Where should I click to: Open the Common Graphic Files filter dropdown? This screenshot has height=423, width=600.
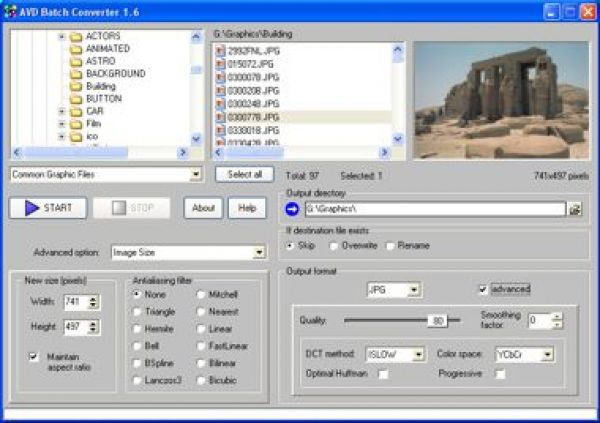coord(196,175)
